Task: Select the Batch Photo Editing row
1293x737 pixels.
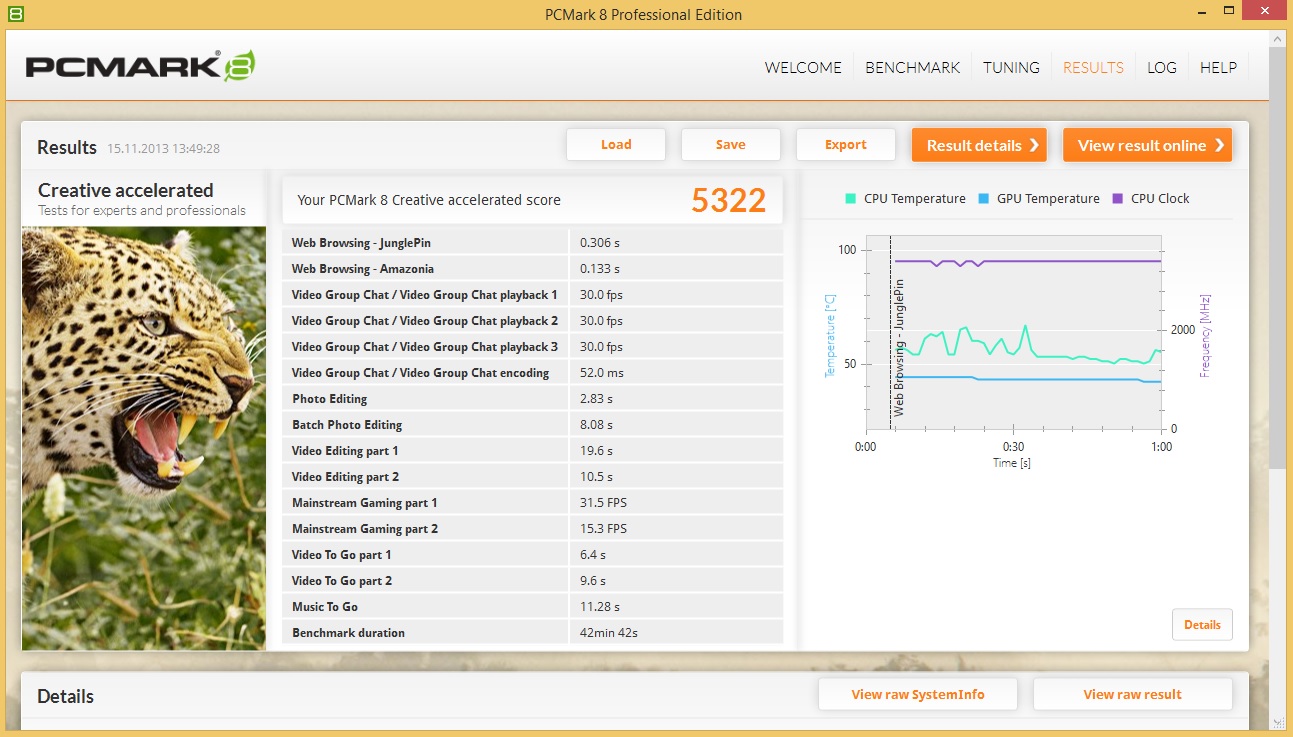Action: 532,424
